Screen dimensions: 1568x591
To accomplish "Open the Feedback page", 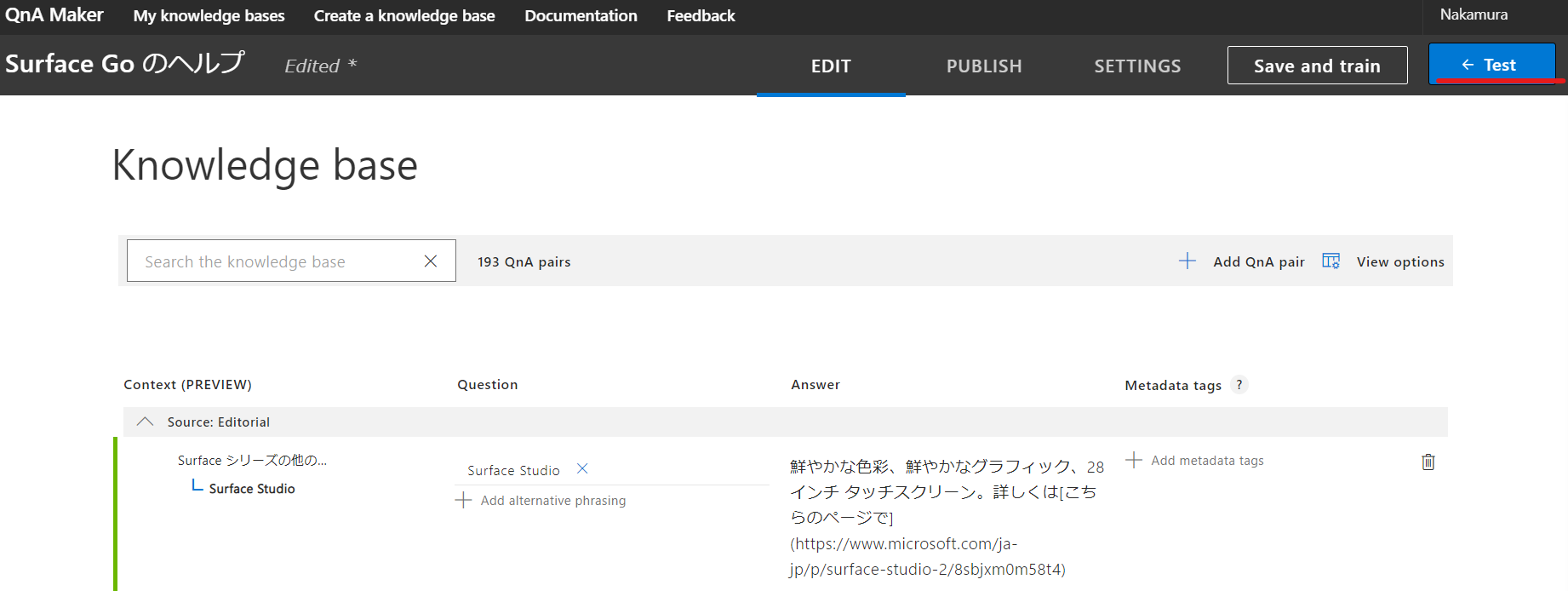I will 701,16.
